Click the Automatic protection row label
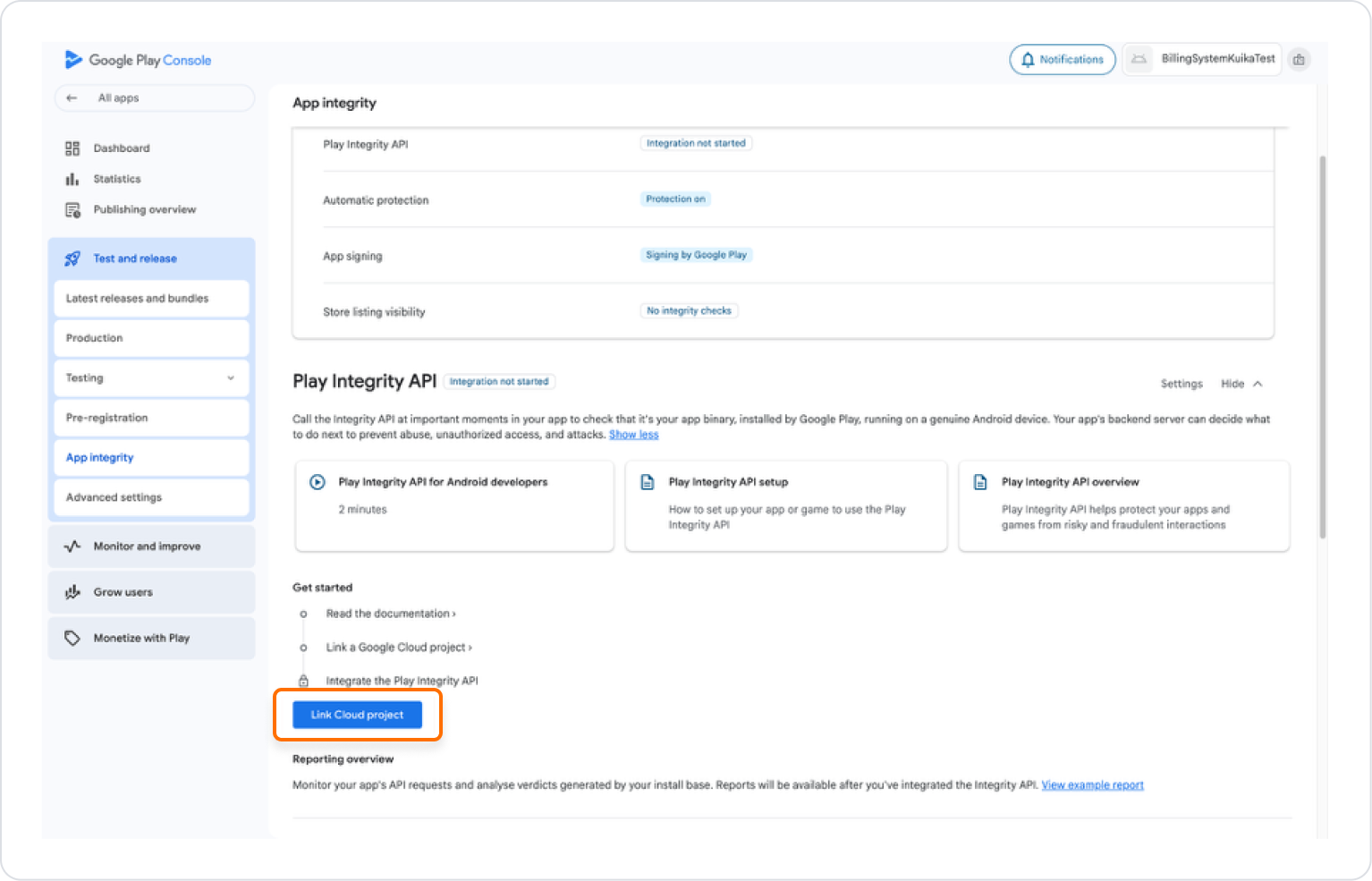The height and width of the screenshot is (881, 1372). pos(376,200)
